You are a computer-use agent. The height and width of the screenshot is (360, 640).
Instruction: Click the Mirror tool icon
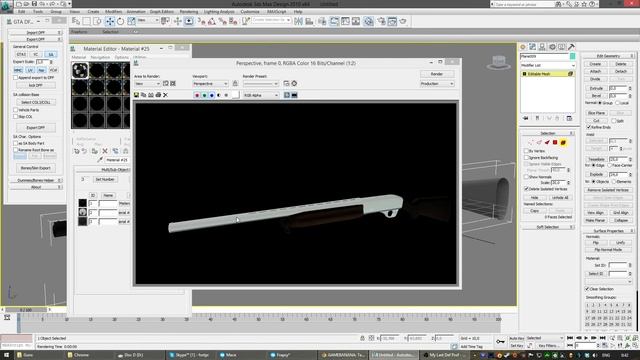click(298, 21)
